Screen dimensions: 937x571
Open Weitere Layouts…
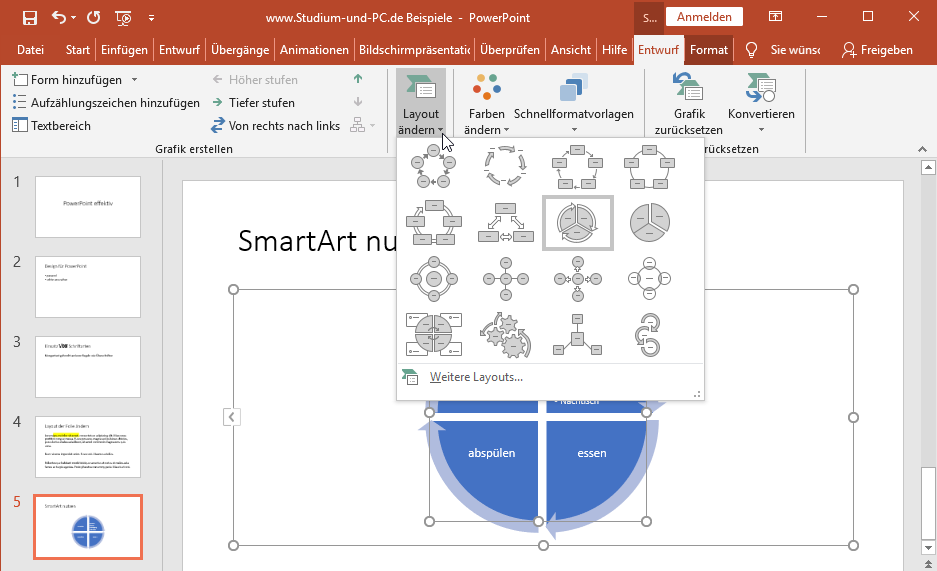point(476,377)
